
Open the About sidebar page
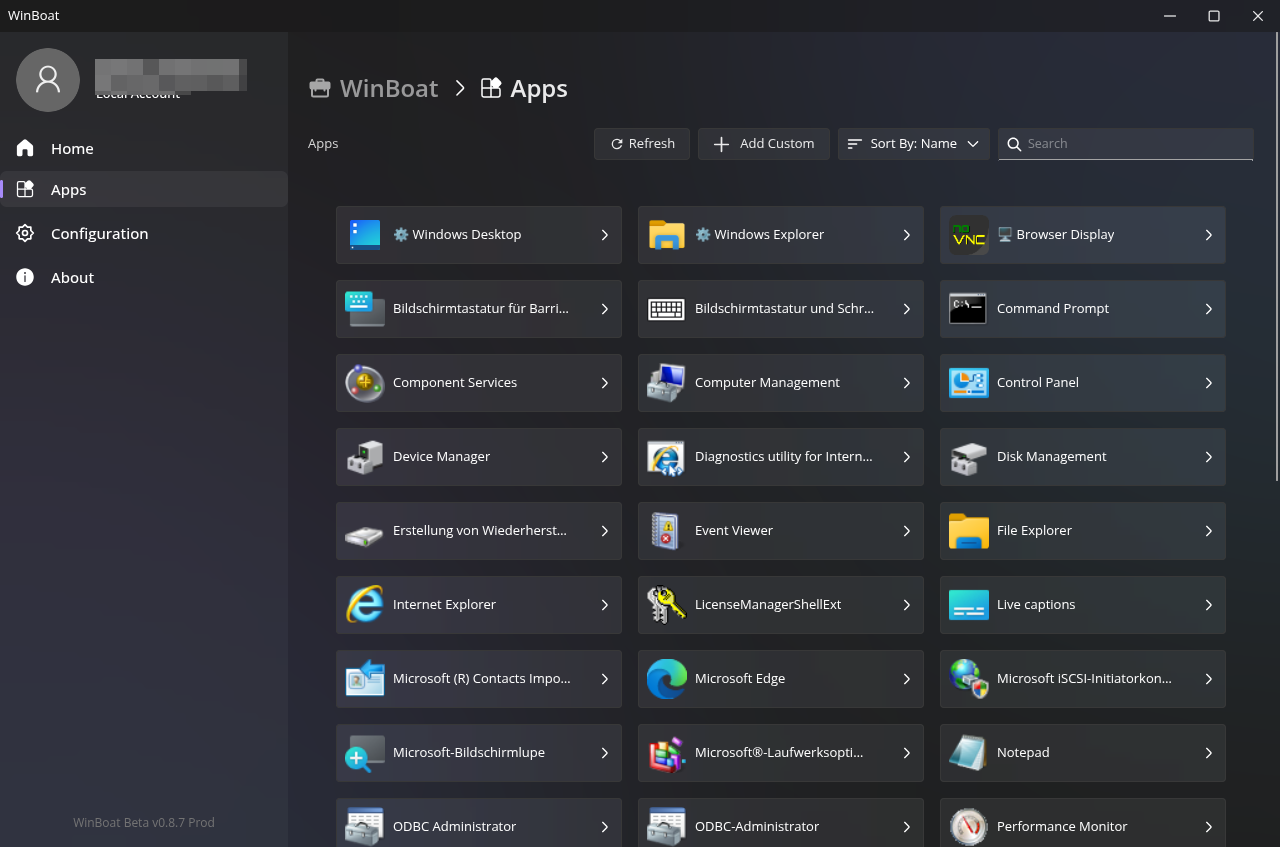click(x=72, y=278)
